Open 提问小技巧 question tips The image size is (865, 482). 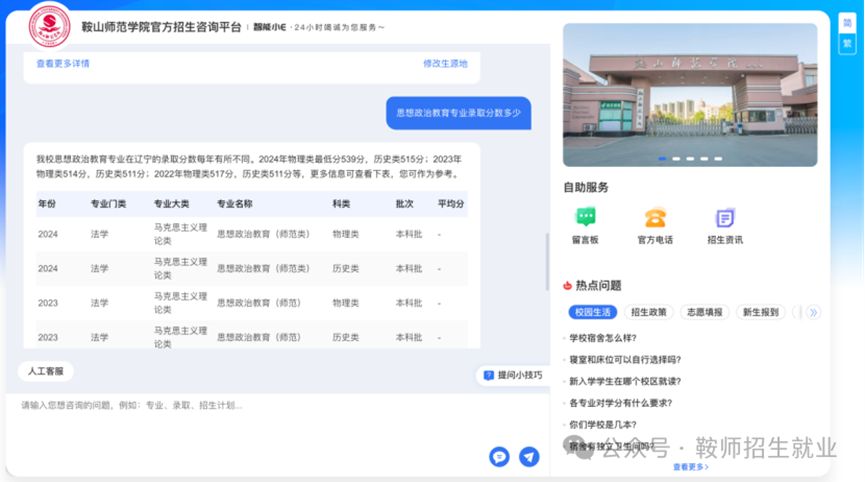(x=513, y=375)
